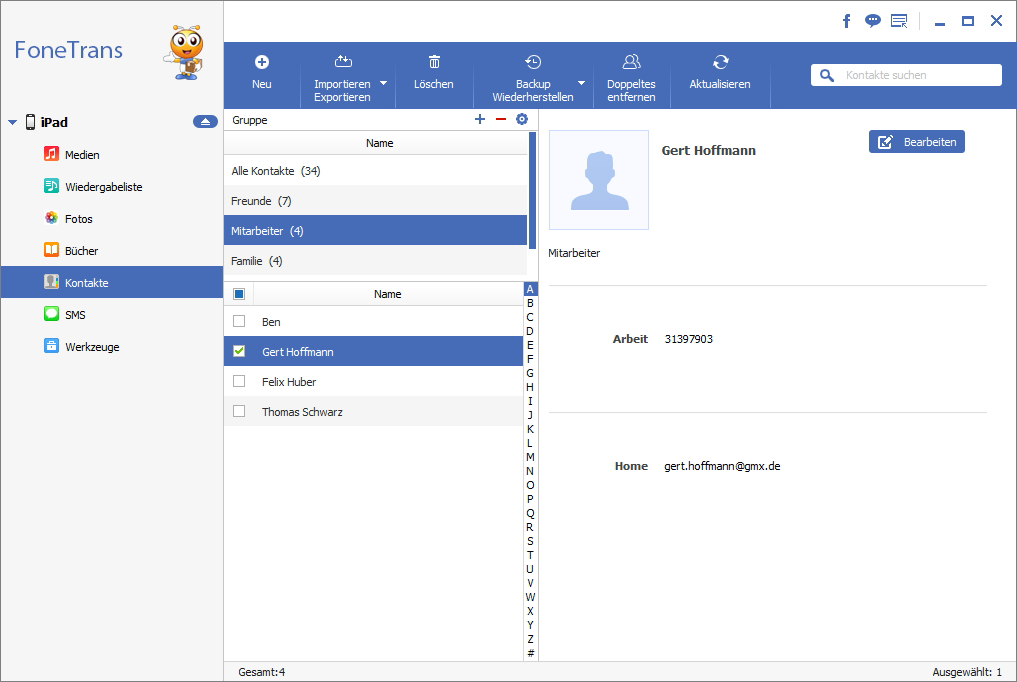1017x682 pixels.
Task: Click the Löschen trash icon
Action: tap(434, 62)
